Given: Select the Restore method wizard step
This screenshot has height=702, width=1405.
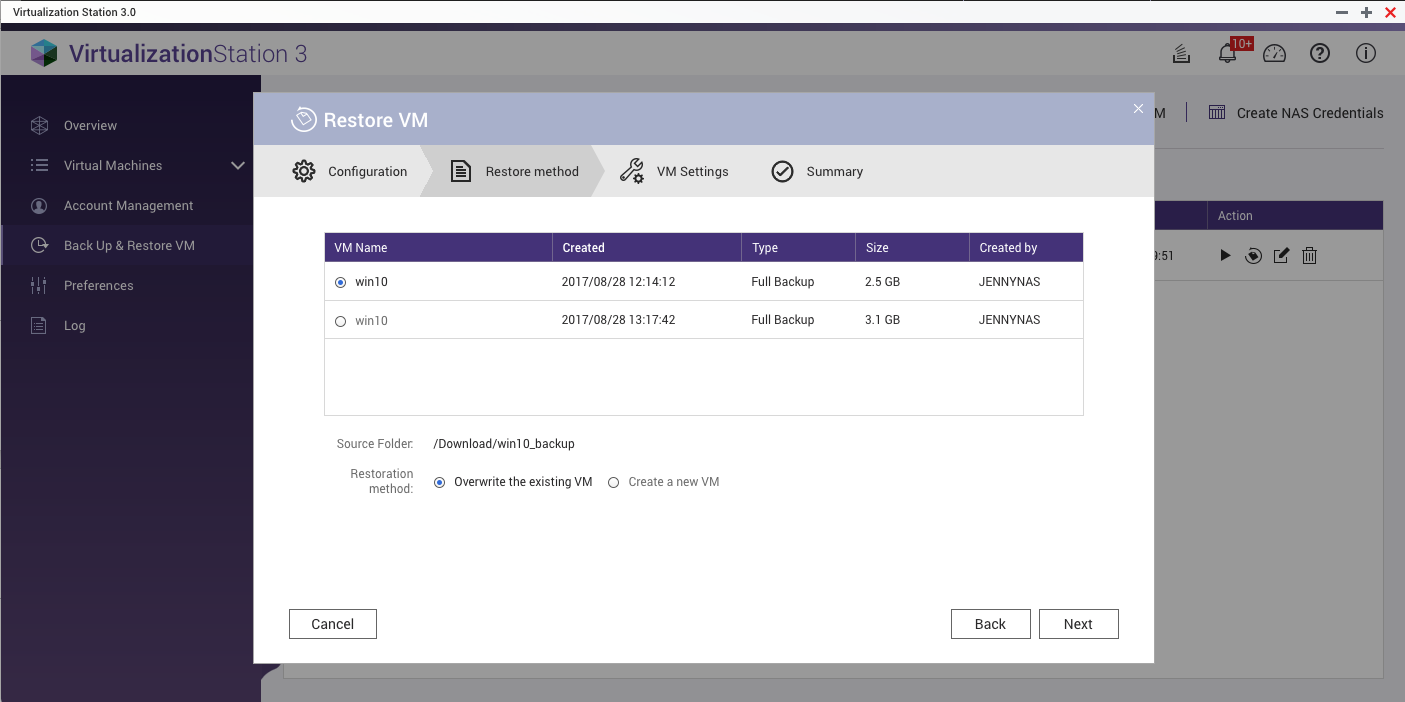Looking at the screenshot, I should coord(514,172).
